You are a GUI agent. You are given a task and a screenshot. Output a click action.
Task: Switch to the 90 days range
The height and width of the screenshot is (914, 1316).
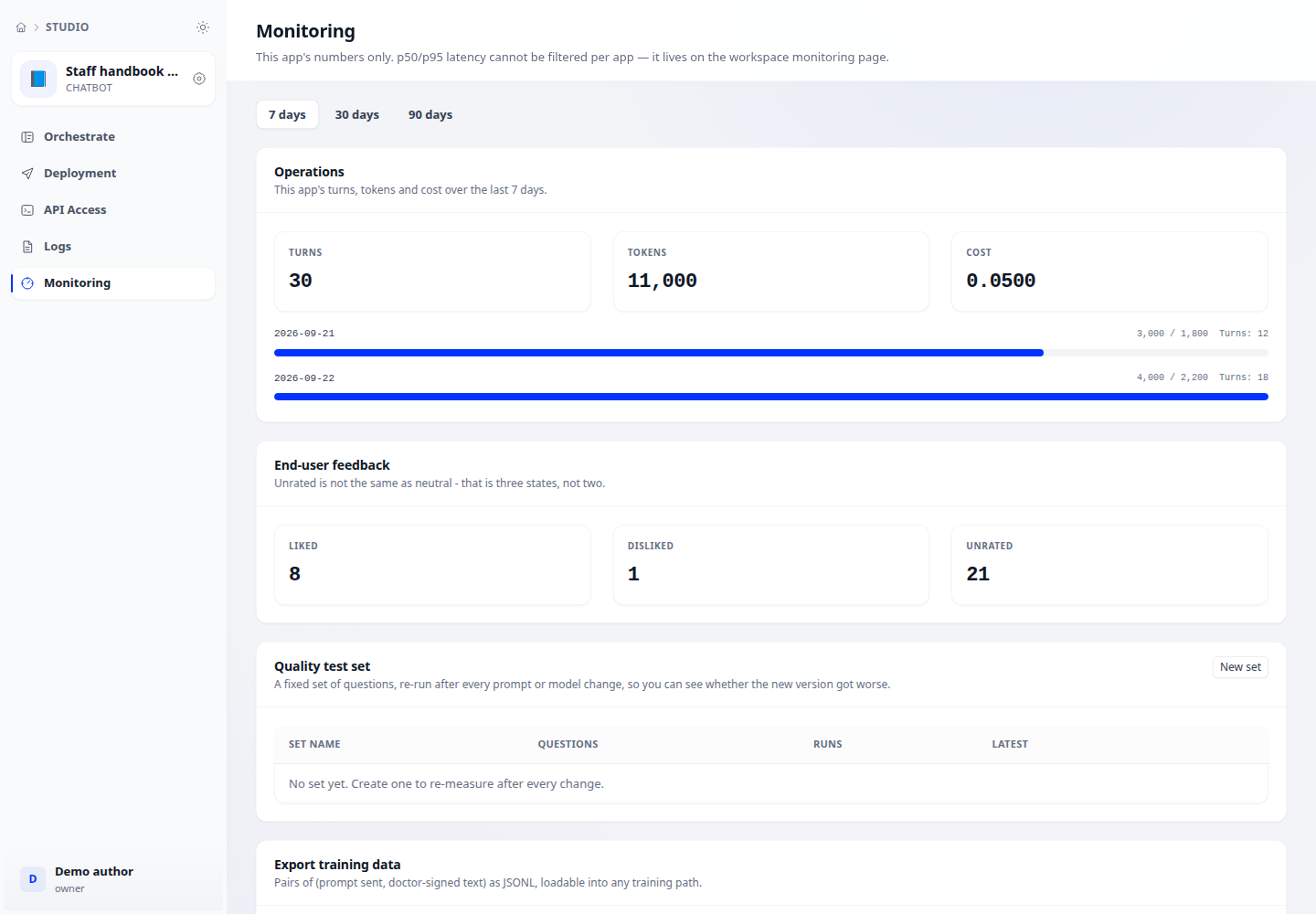pyautogui.click(x=430, y=114)
